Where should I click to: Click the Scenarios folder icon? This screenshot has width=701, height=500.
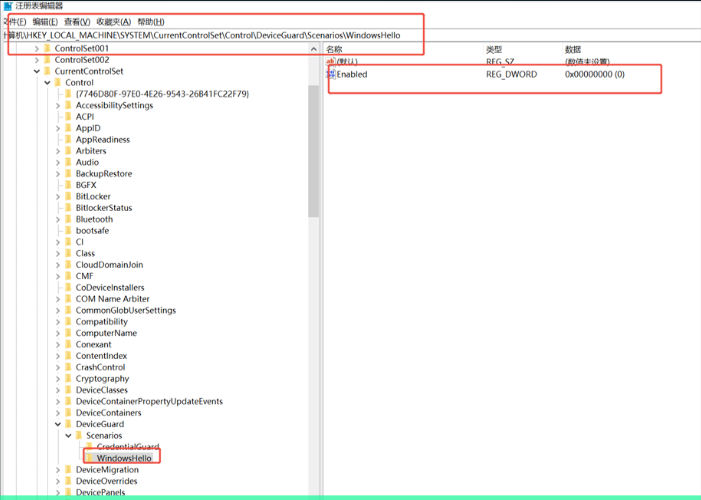tap(79, 436)
